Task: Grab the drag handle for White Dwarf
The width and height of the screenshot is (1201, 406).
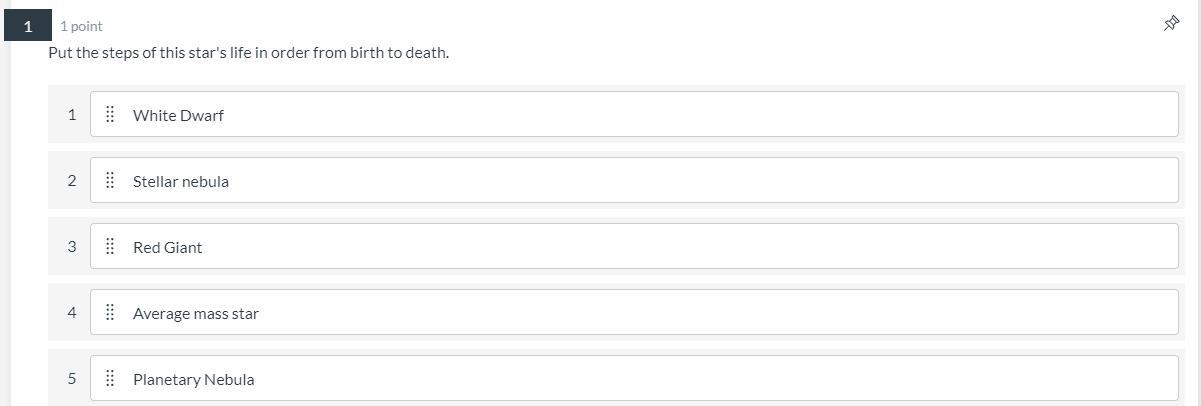Action: [x=110, y=115]
